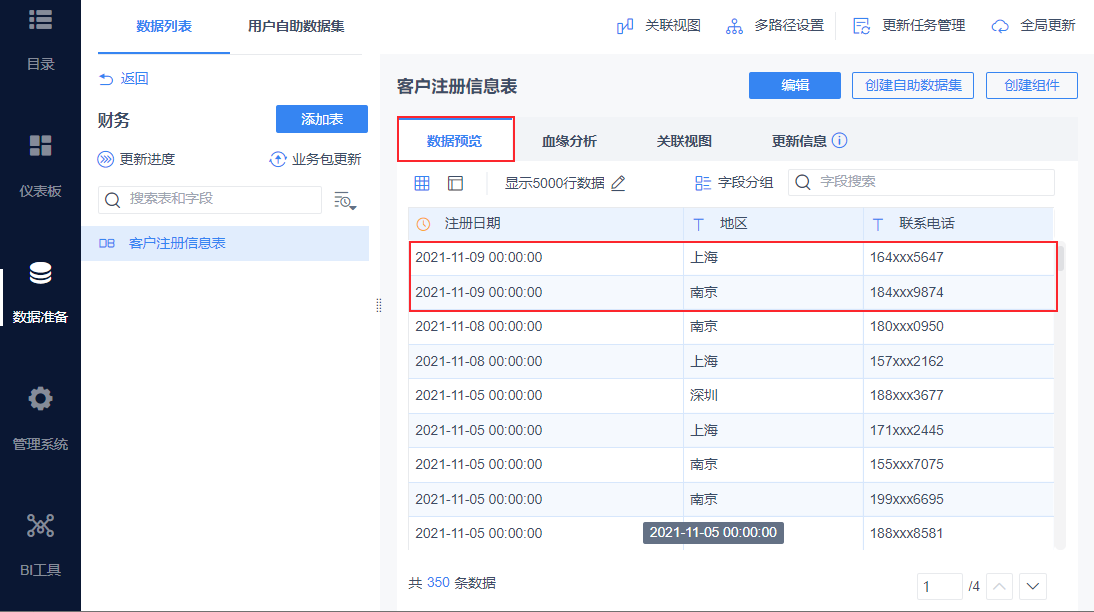Click the panel splitter drag handle
Image resolution: width=1094 pixels, height=612 pixels.
pyautogui.click(x=379, y=306)
